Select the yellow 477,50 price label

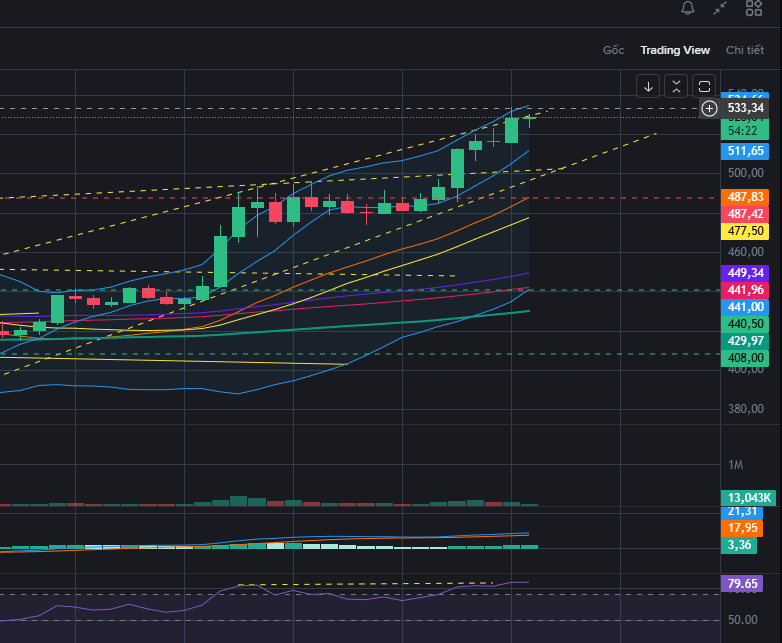tap(745, 231)
